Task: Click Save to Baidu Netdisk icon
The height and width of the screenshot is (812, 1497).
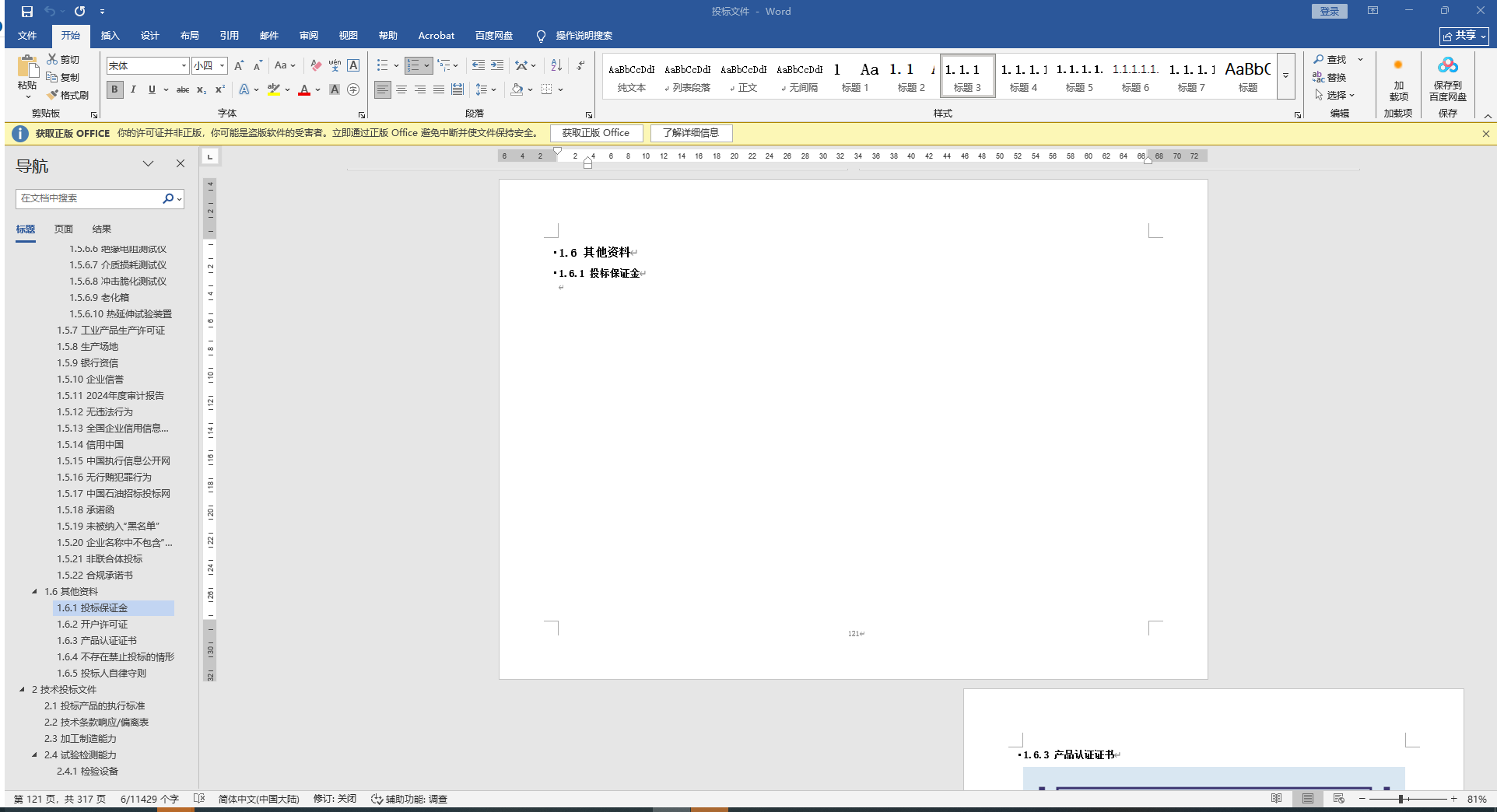Action: pos(1447,79)
